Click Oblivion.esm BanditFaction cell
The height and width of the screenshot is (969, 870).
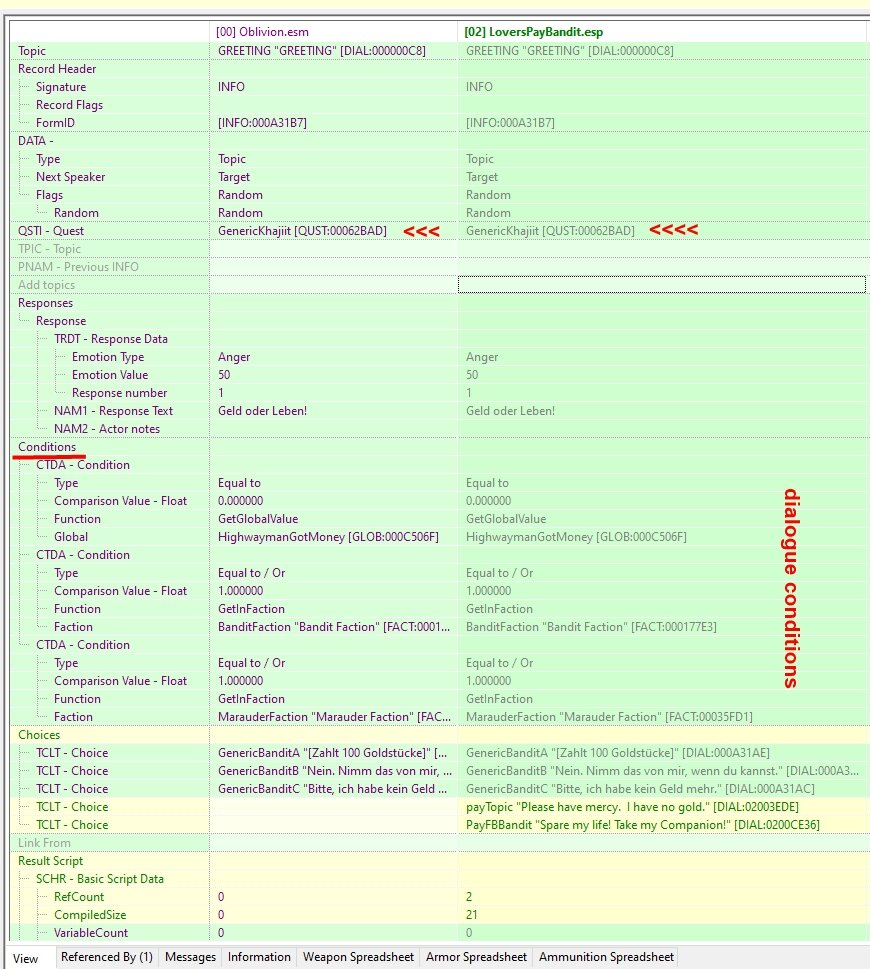point(334,627)
